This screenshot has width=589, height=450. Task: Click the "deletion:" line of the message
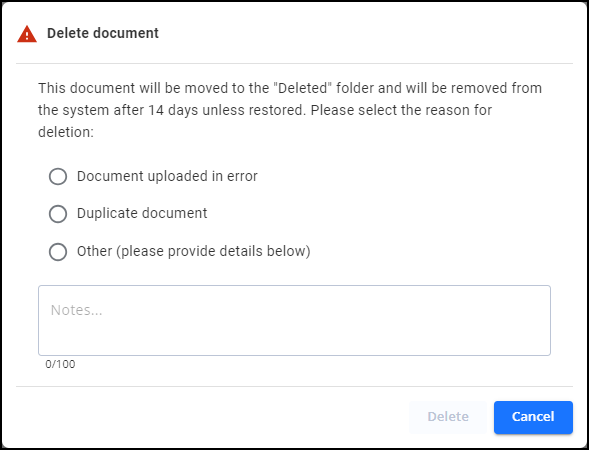point(66,132)
